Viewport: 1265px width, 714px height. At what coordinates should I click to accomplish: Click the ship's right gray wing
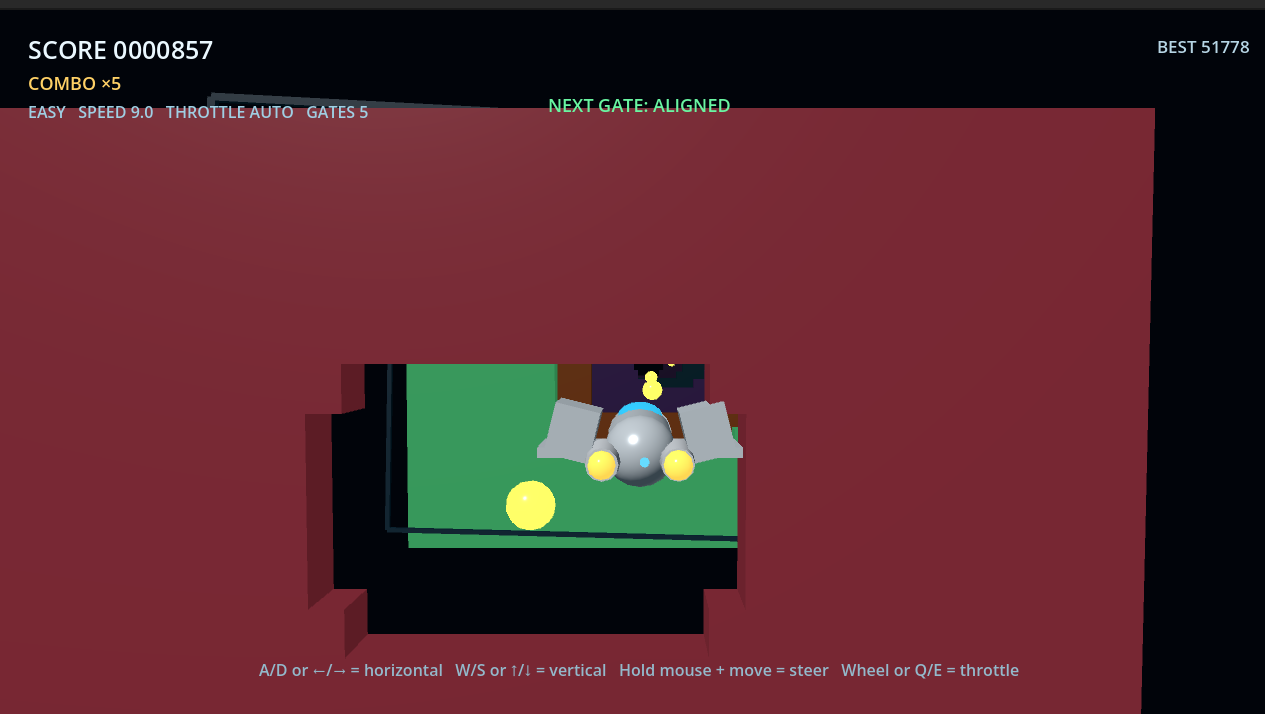tap(710, 431)
